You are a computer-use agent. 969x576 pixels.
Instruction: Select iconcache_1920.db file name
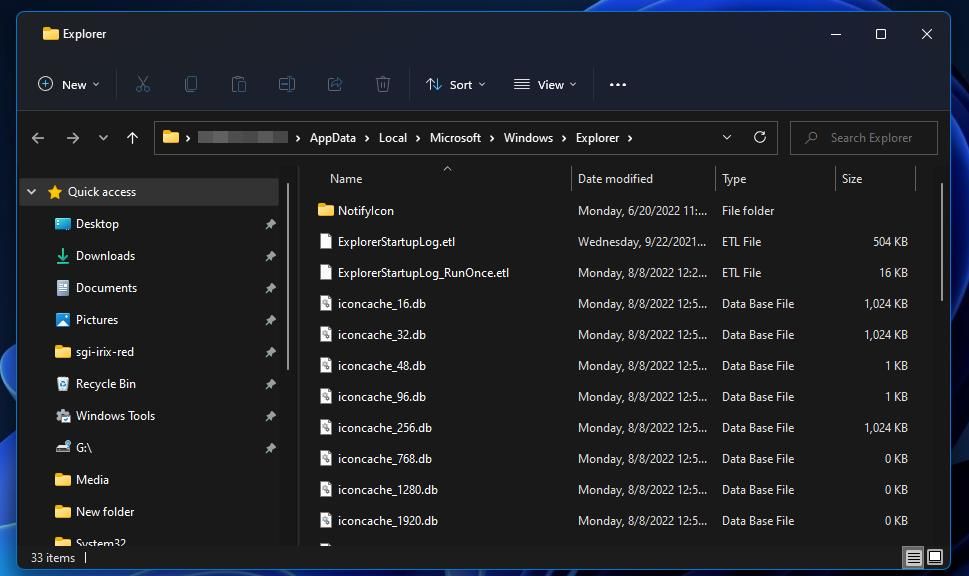[387, 520]
